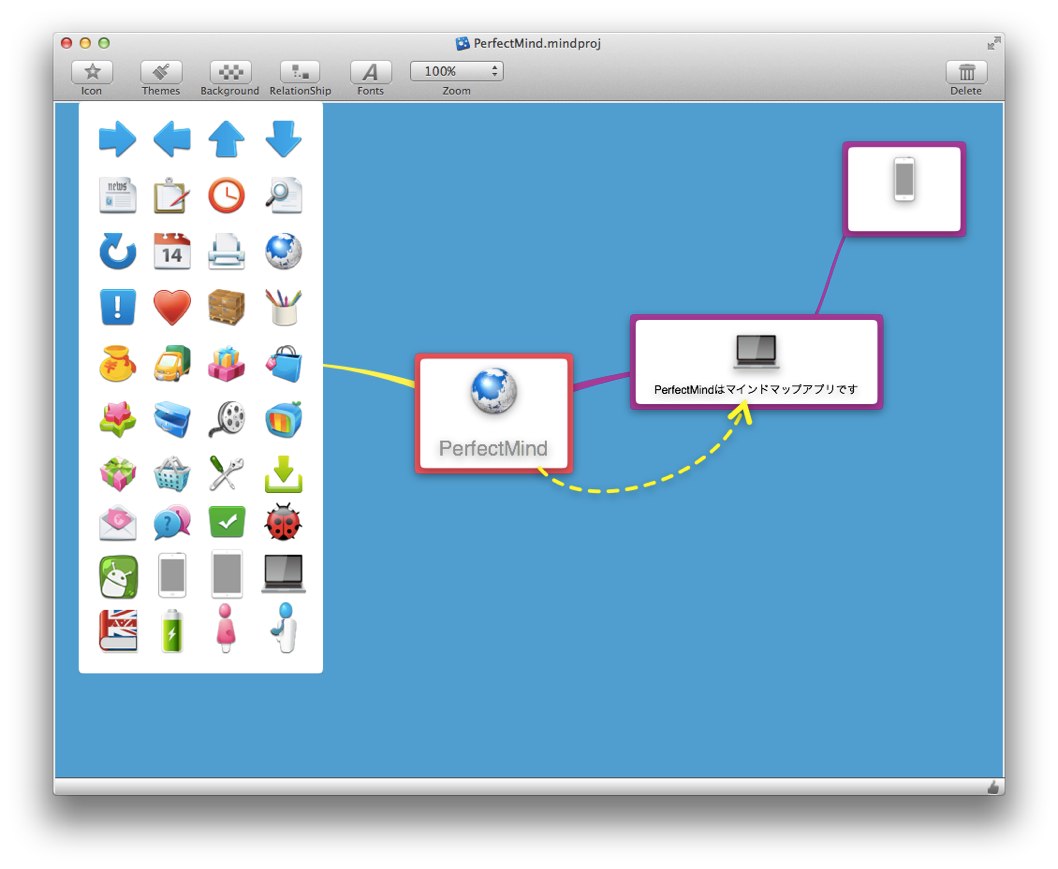Select the node with Japanese text
The image size is (1058, 869).
click(x=756, y=362)
